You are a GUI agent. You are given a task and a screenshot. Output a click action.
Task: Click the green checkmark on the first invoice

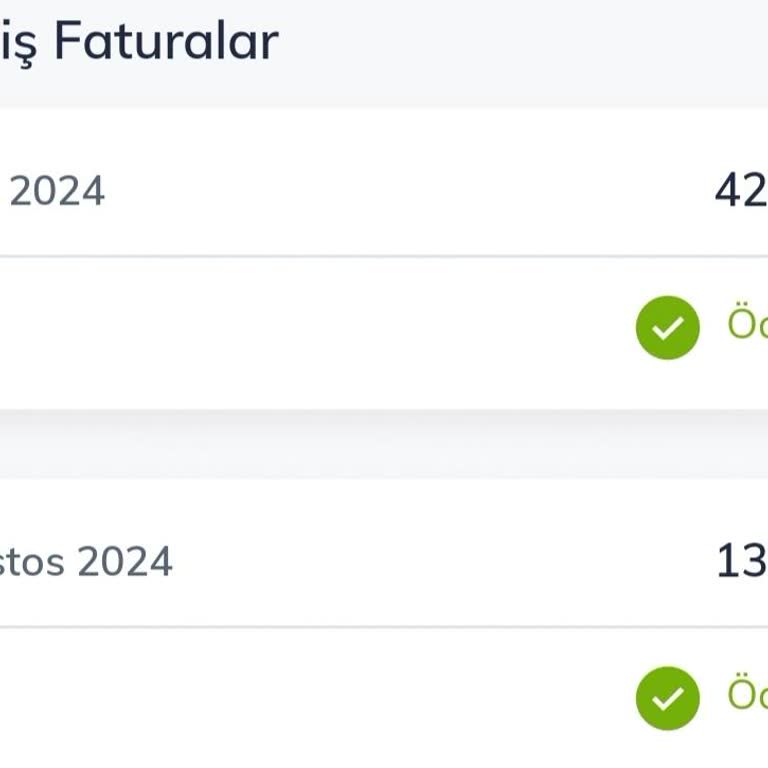tap(667, 327)
